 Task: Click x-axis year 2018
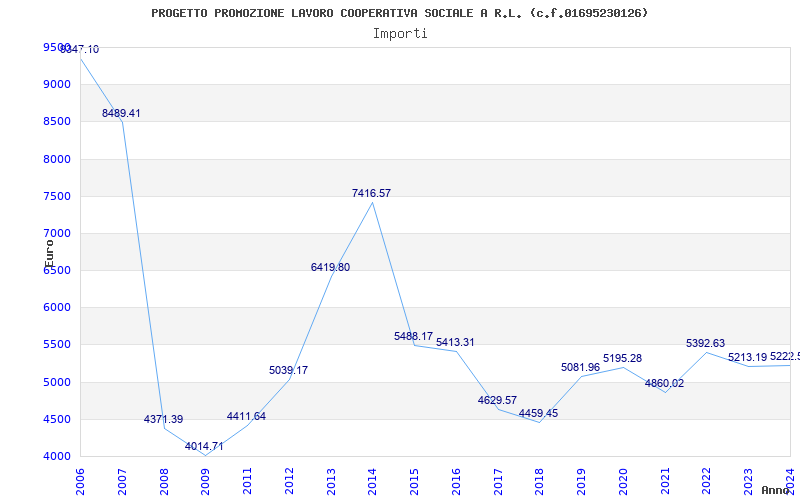click(x=540, y=482)
